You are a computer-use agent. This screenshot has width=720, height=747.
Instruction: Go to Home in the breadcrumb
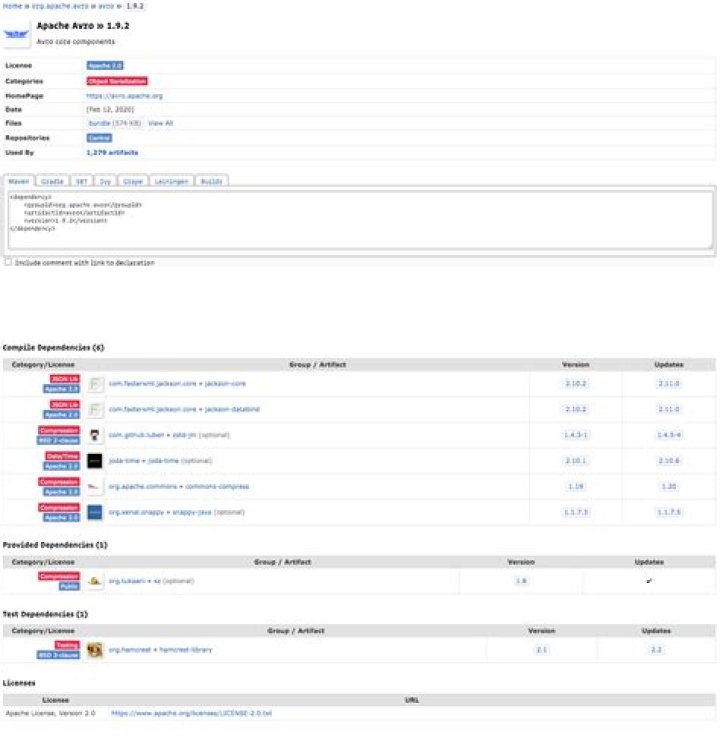click(12, 6)
